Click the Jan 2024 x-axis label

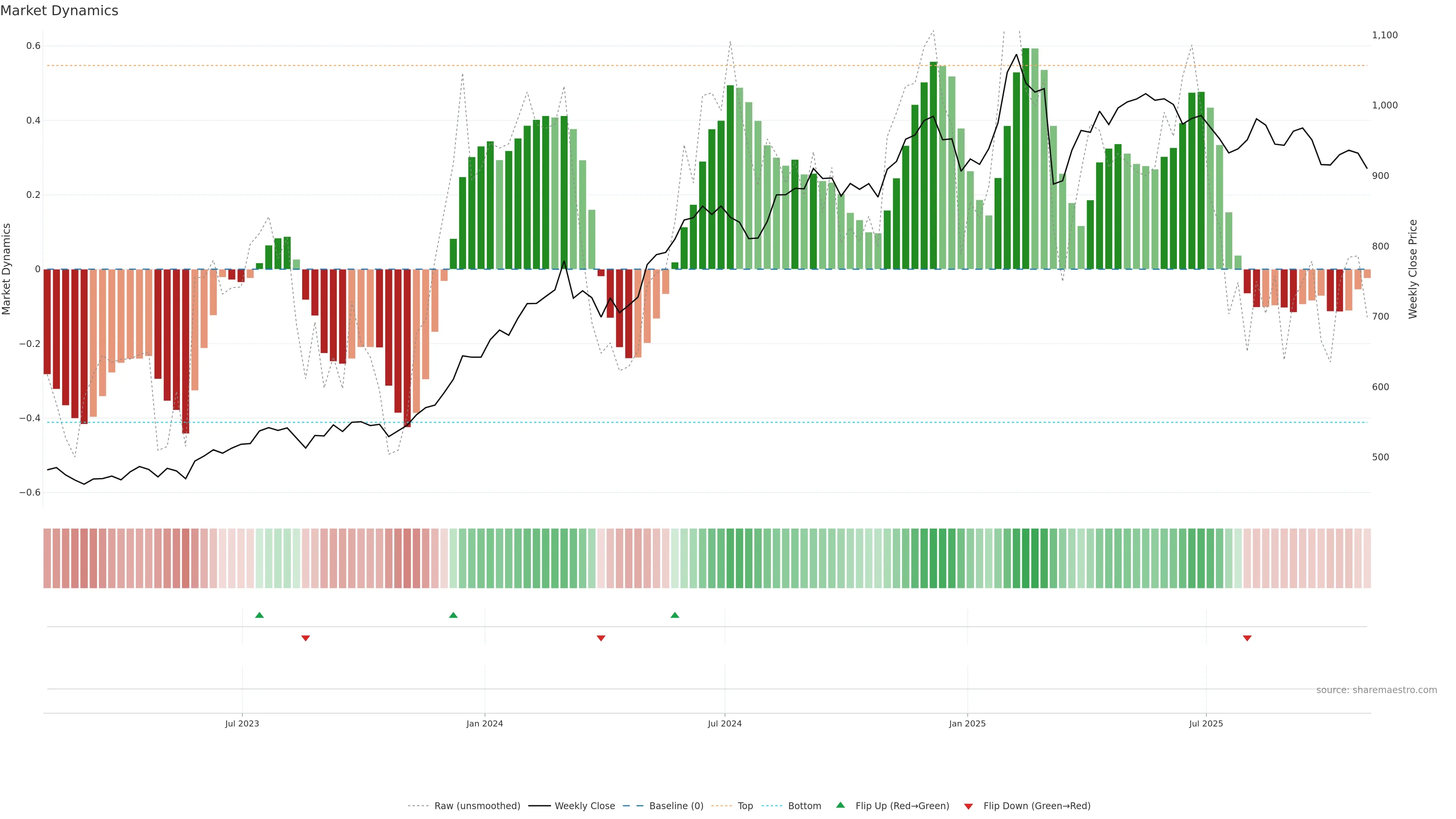coord(485,723)
